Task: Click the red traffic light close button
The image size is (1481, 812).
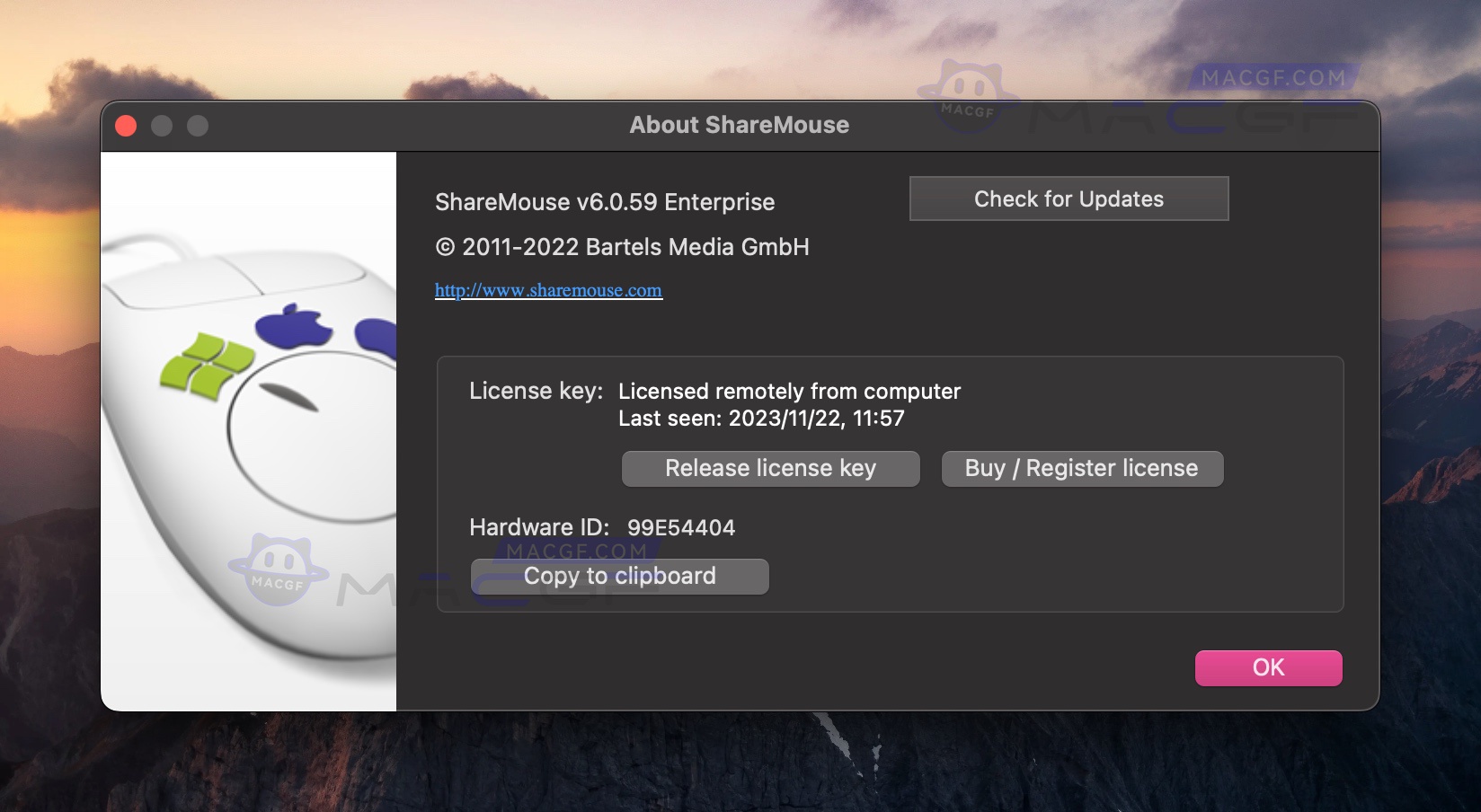Action: pyautogui.click(x=127, y=127)
